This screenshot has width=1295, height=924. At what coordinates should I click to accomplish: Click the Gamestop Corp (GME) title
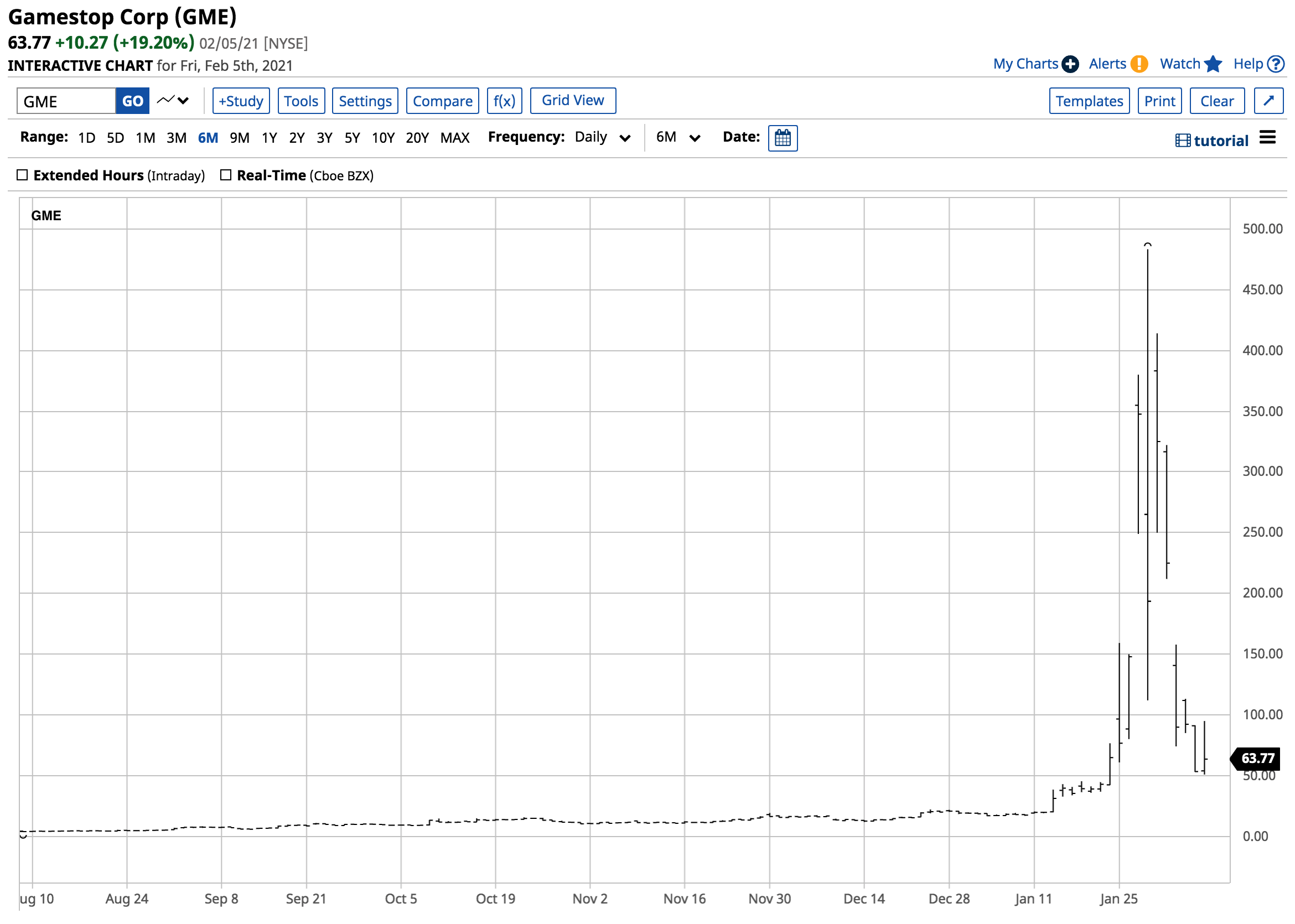point(122,17)
